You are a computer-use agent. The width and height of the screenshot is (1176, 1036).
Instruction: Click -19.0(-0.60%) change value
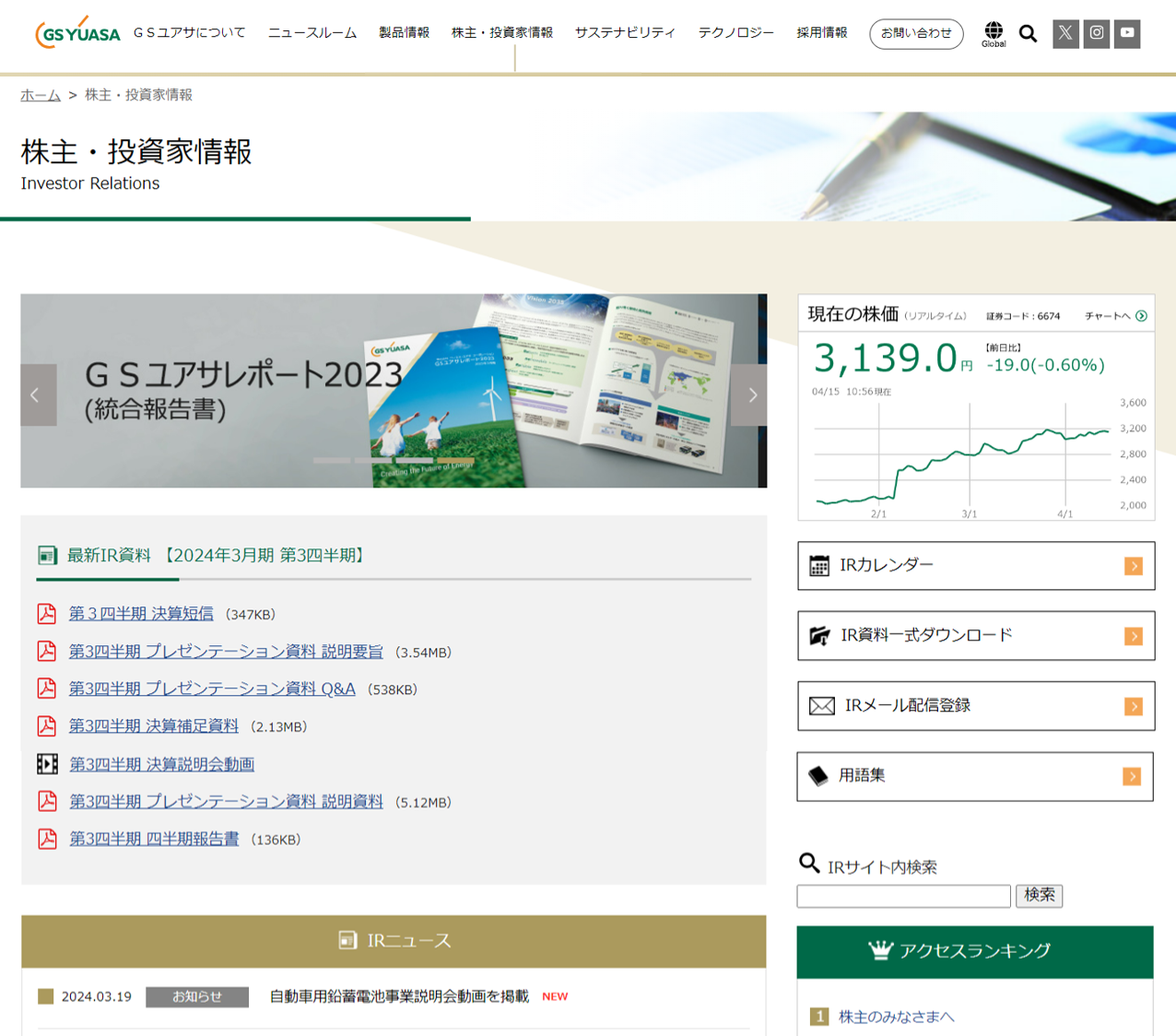pos(1045,365)
